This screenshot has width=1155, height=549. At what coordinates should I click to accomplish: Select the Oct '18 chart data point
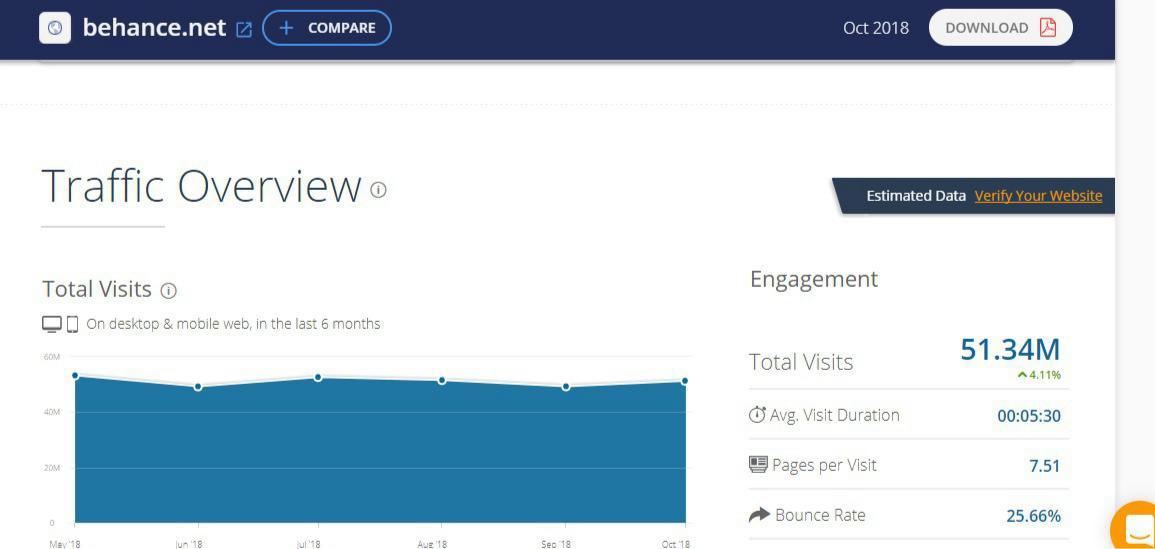point(685,381)
